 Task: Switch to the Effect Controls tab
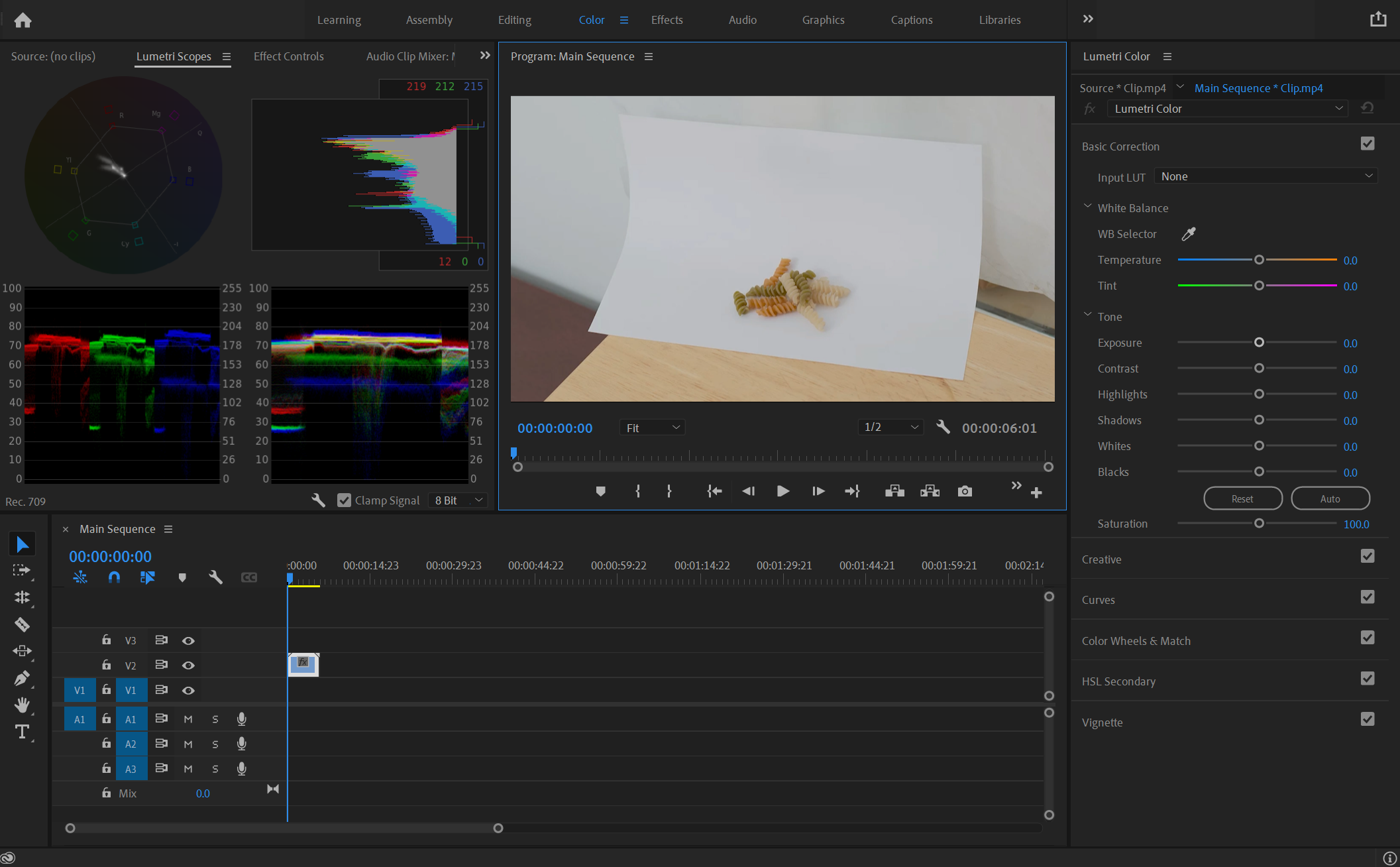[x=288, y=56]
